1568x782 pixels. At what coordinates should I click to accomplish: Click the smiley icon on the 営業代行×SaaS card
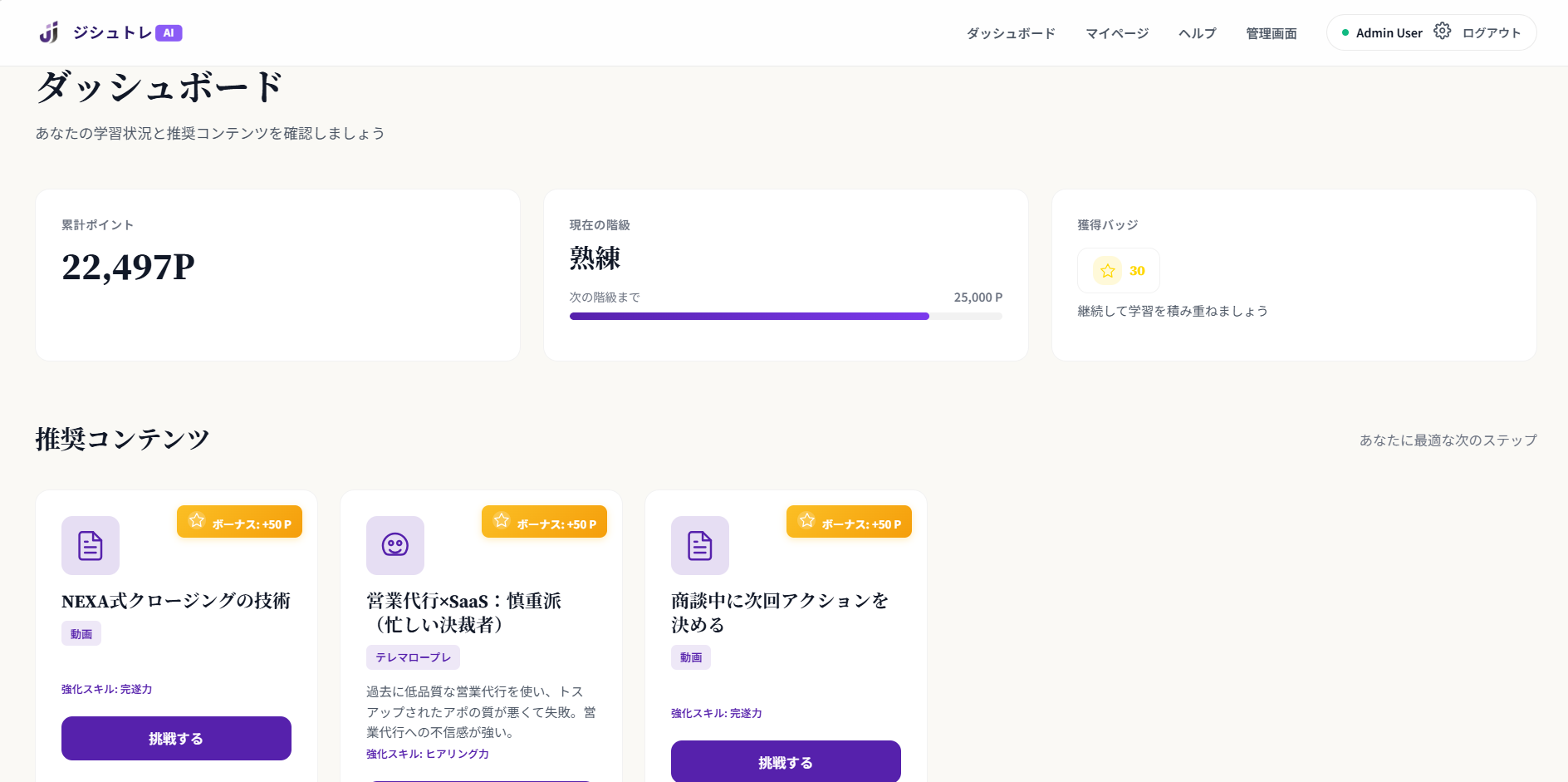[395, 545]
